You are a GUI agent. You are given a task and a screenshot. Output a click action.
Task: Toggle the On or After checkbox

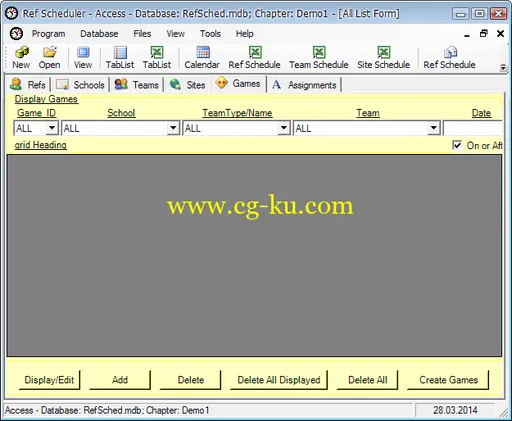457,145
